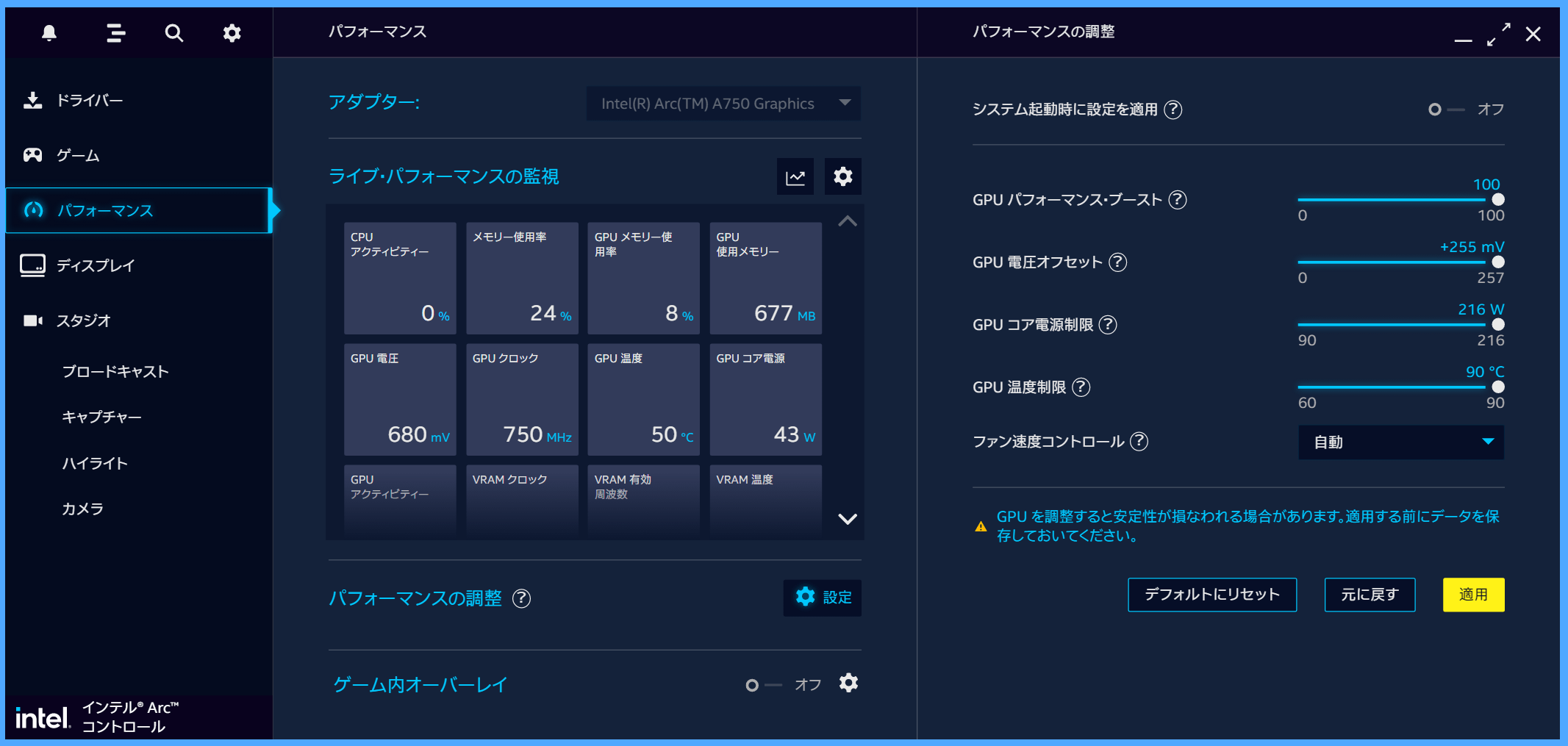Select the CPU アクティビティー tile
The height and width of the screenshot is (746, 1568).
coord(400,279)
